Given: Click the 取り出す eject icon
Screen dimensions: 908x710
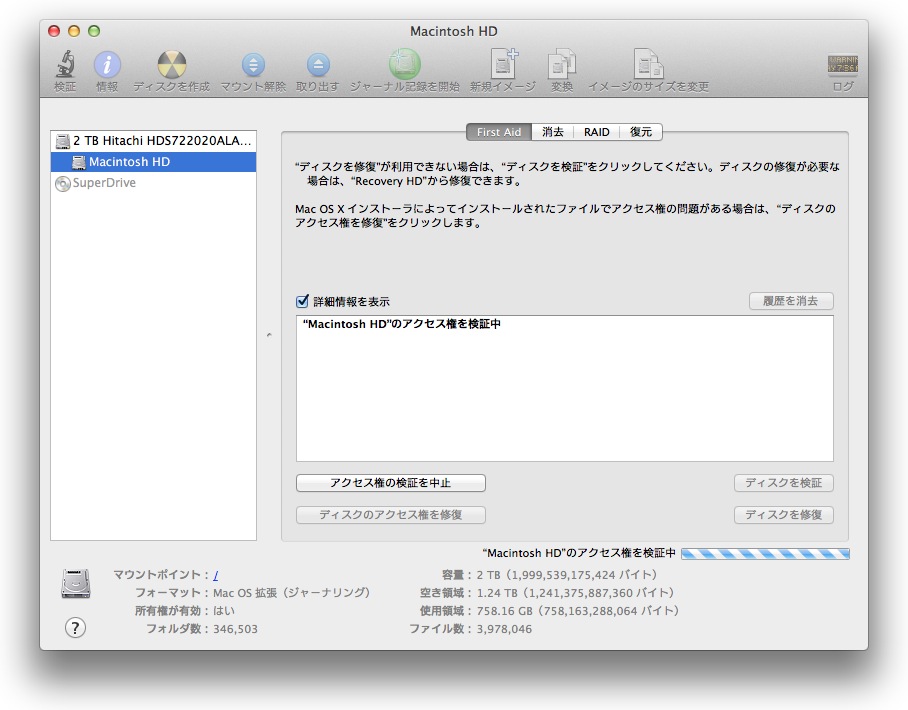Looking at the screenshot, I should point(317,66).
